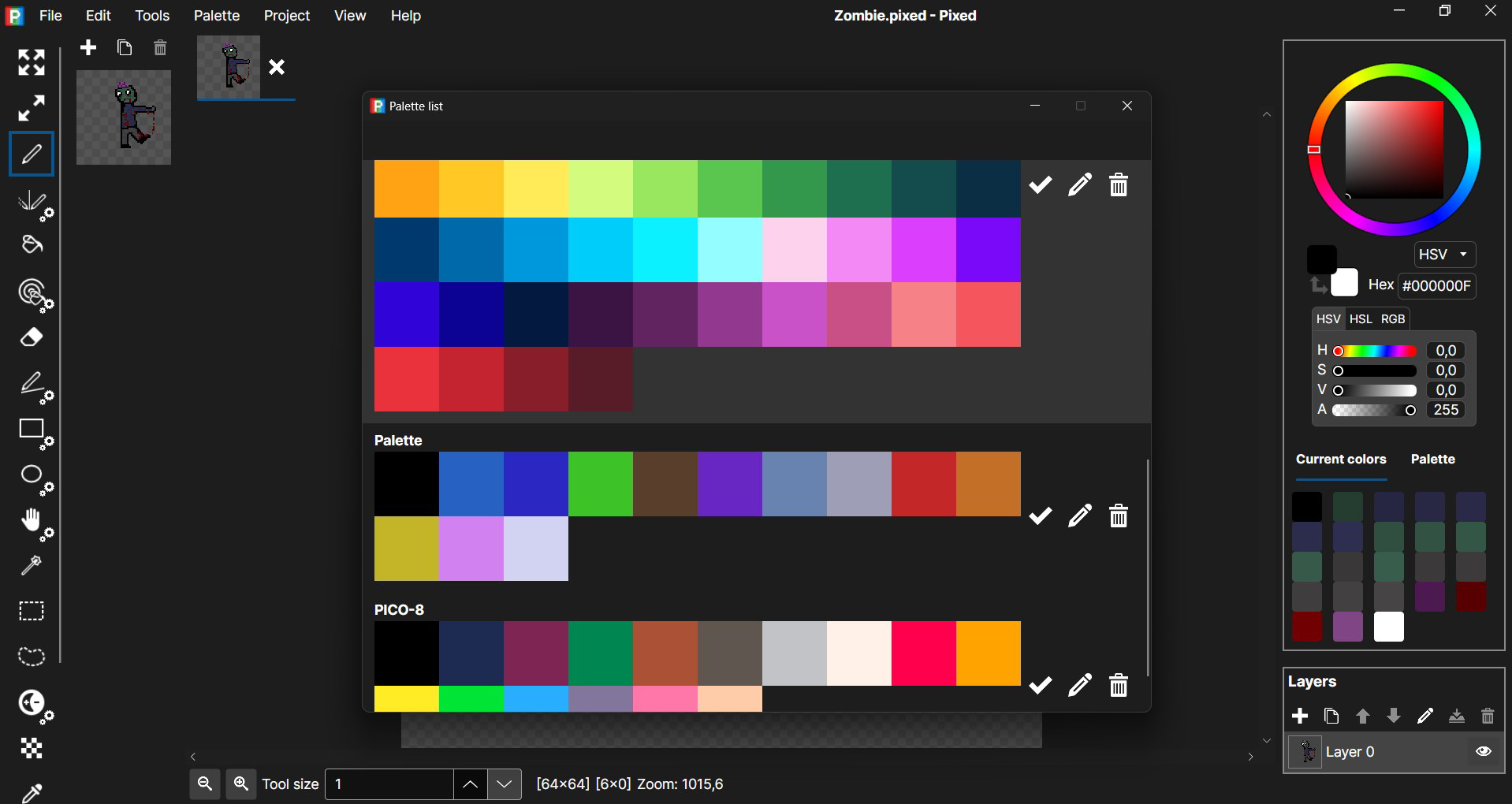Activate the hand pan tool
Viewport: 1512px width, 804px height.
point(35,525)
